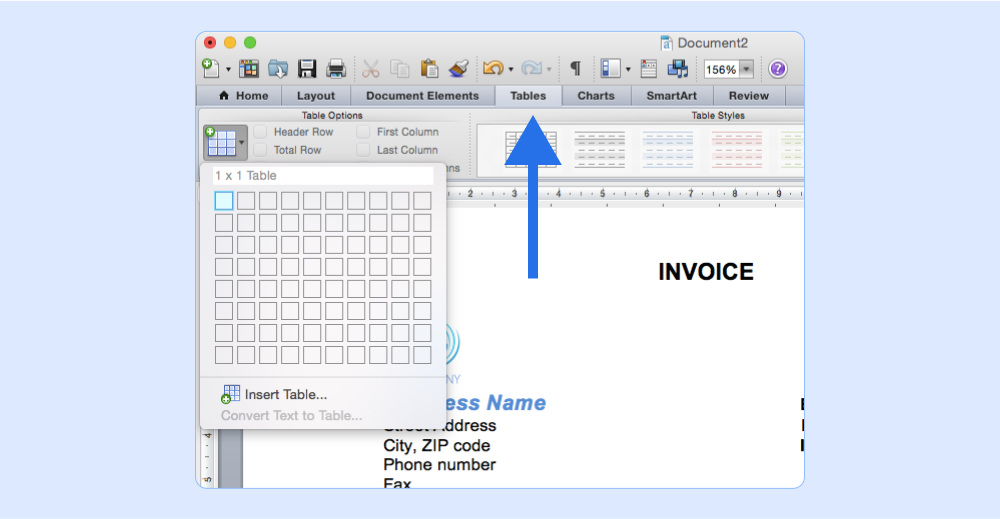Apply the red banded table style
The width and height of the screenshot is (1000, 519).
pos(737,150)
